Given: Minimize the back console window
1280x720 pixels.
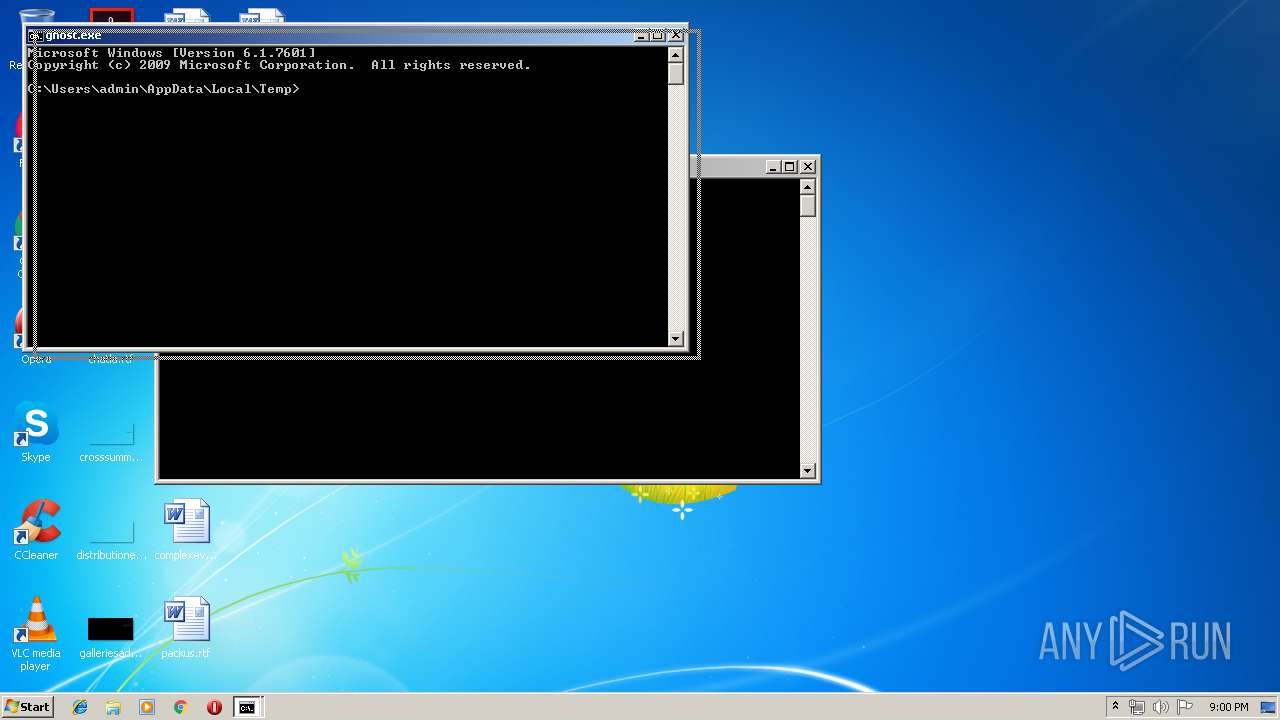Looking at the screenshot, I should [x=772, y=167].
